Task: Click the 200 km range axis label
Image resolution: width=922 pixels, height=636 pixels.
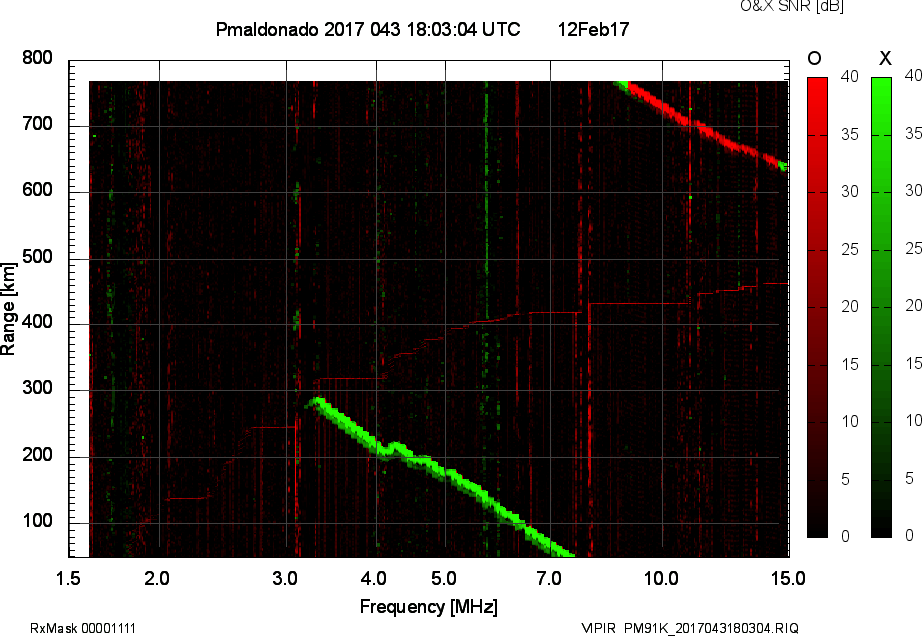Action: click(x=37, y=455)
